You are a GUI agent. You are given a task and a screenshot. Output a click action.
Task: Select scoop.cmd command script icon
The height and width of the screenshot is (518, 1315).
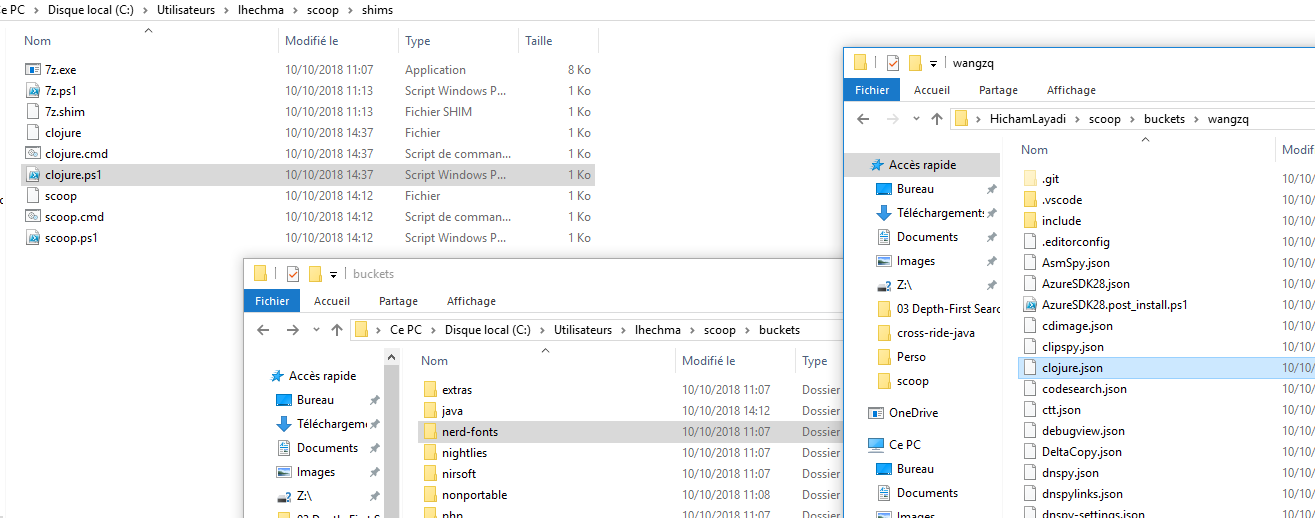tap(33, 217)
